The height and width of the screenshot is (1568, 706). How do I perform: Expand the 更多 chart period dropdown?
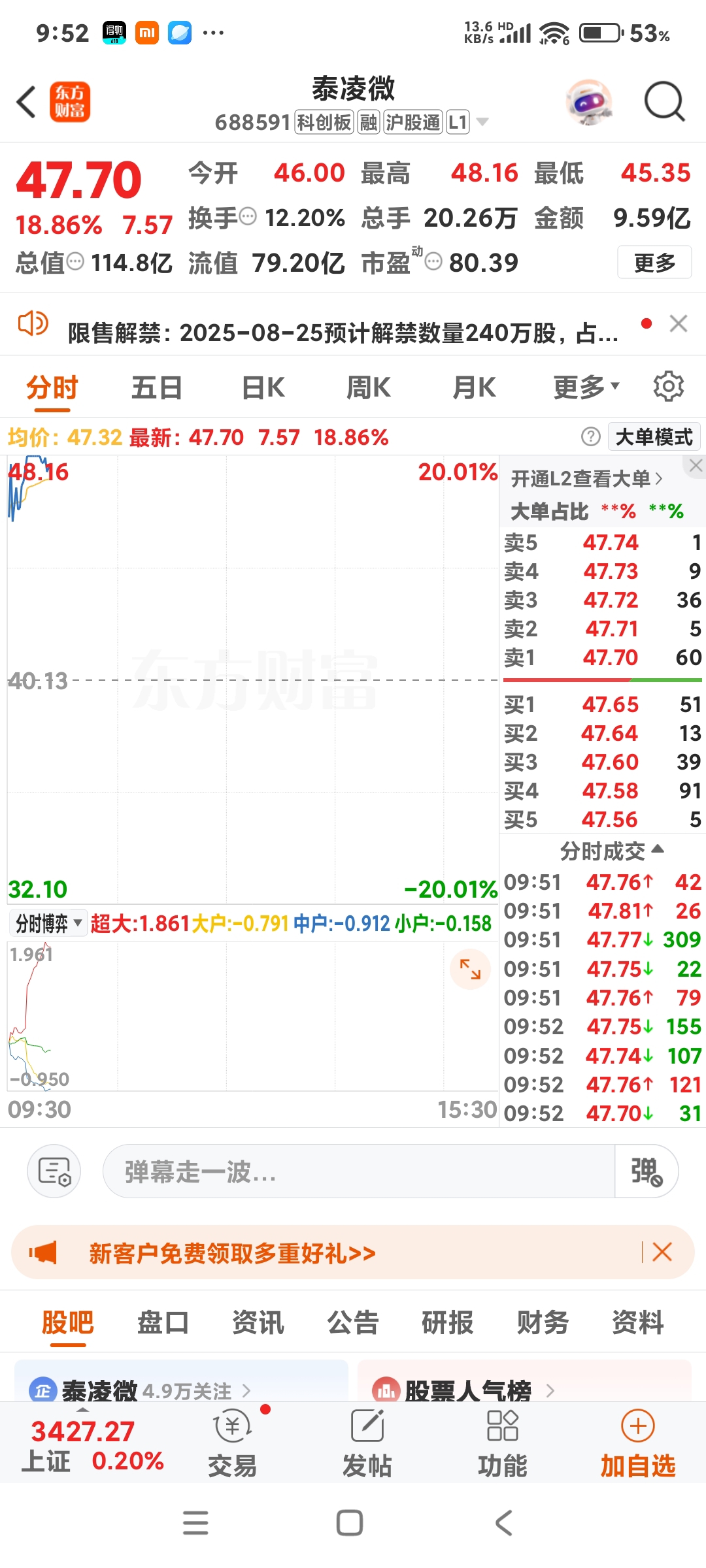coord(586,388)
